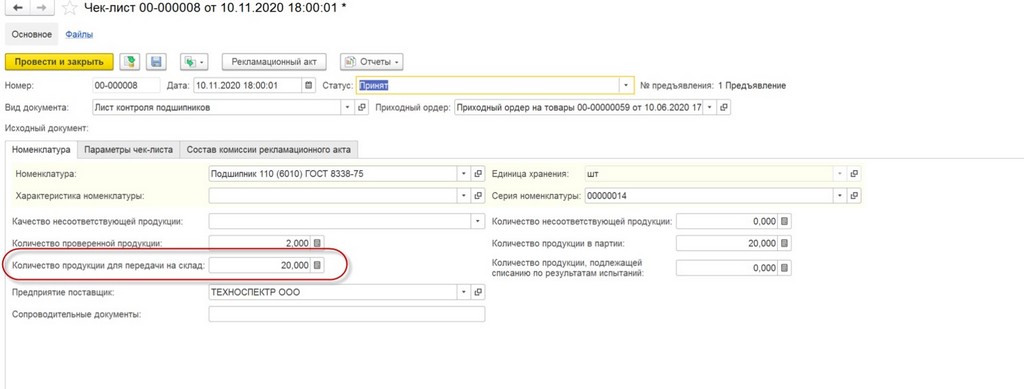Viewport: 1024px width, 389px height.
Task: Click the Рекламационный акт button
Action: [274, 61]
